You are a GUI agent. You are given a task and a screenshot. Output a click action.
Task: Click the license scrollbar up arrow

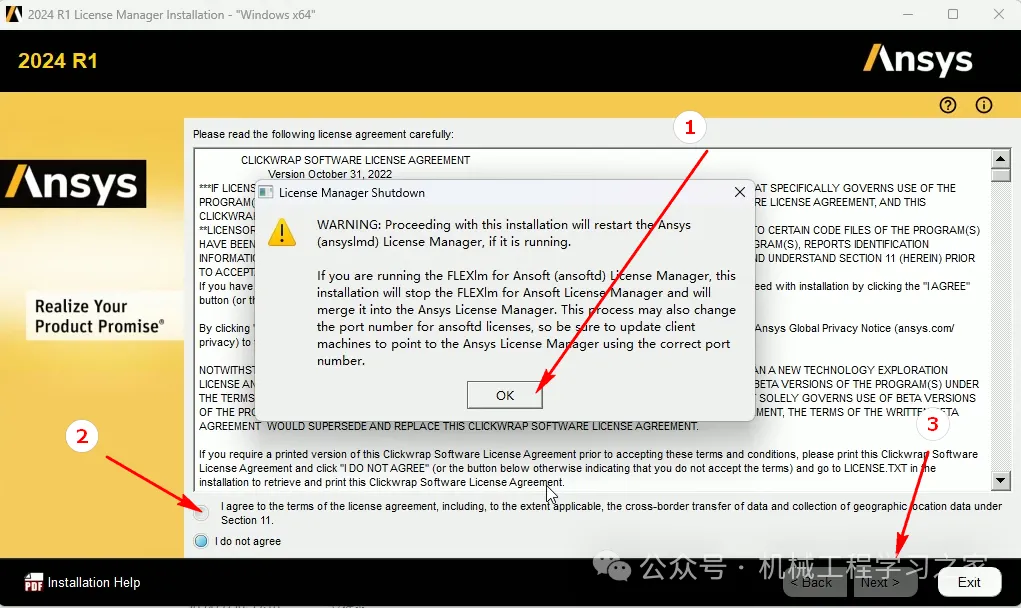point(1000,158)
